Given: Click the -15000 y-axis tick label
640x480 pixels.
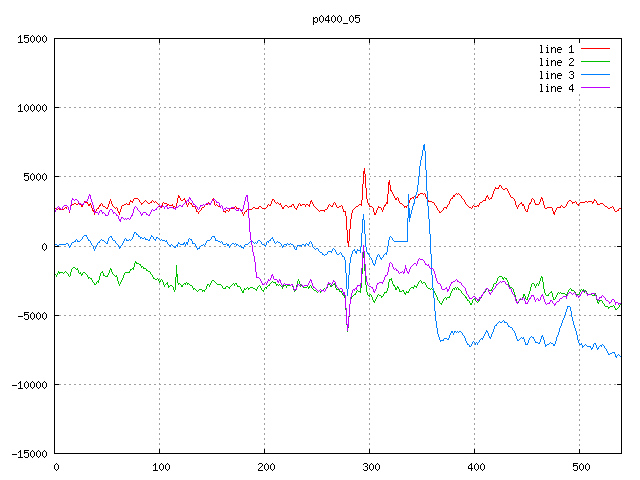Looking at the screenshot, I should click(29, 453).
